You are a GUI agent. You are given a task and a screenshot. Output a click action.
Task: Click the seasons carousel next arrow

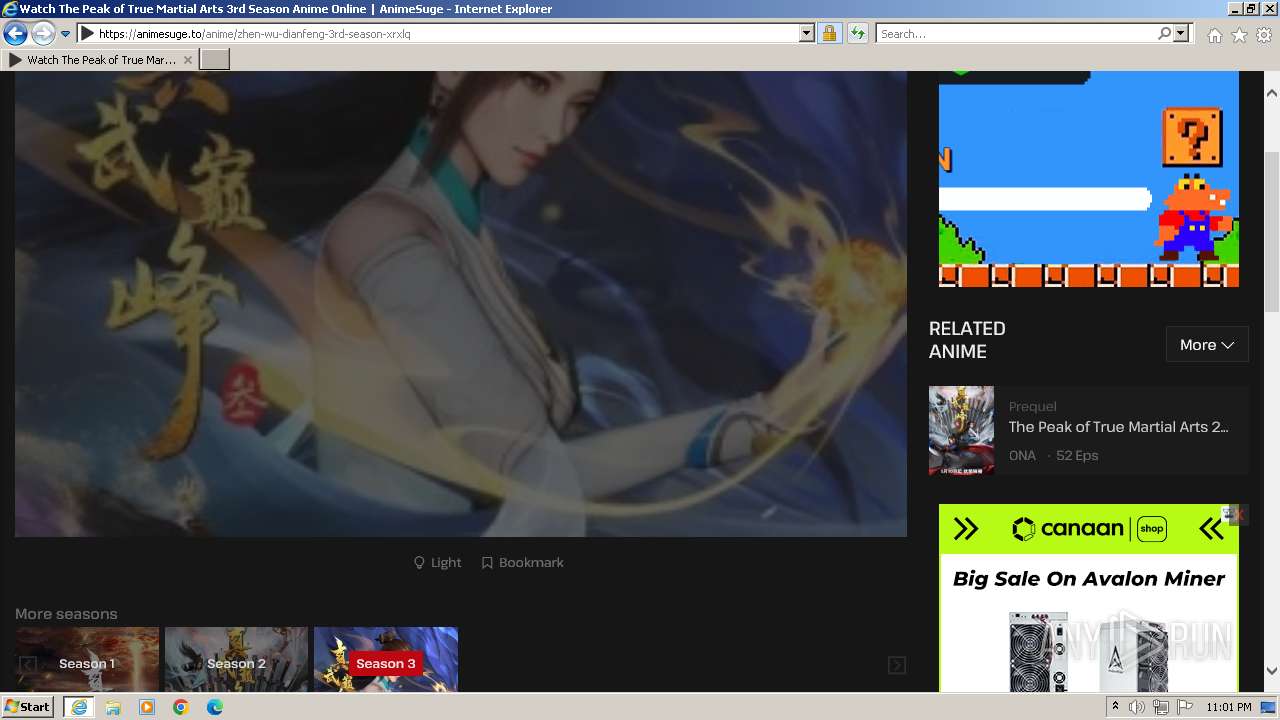897,665
